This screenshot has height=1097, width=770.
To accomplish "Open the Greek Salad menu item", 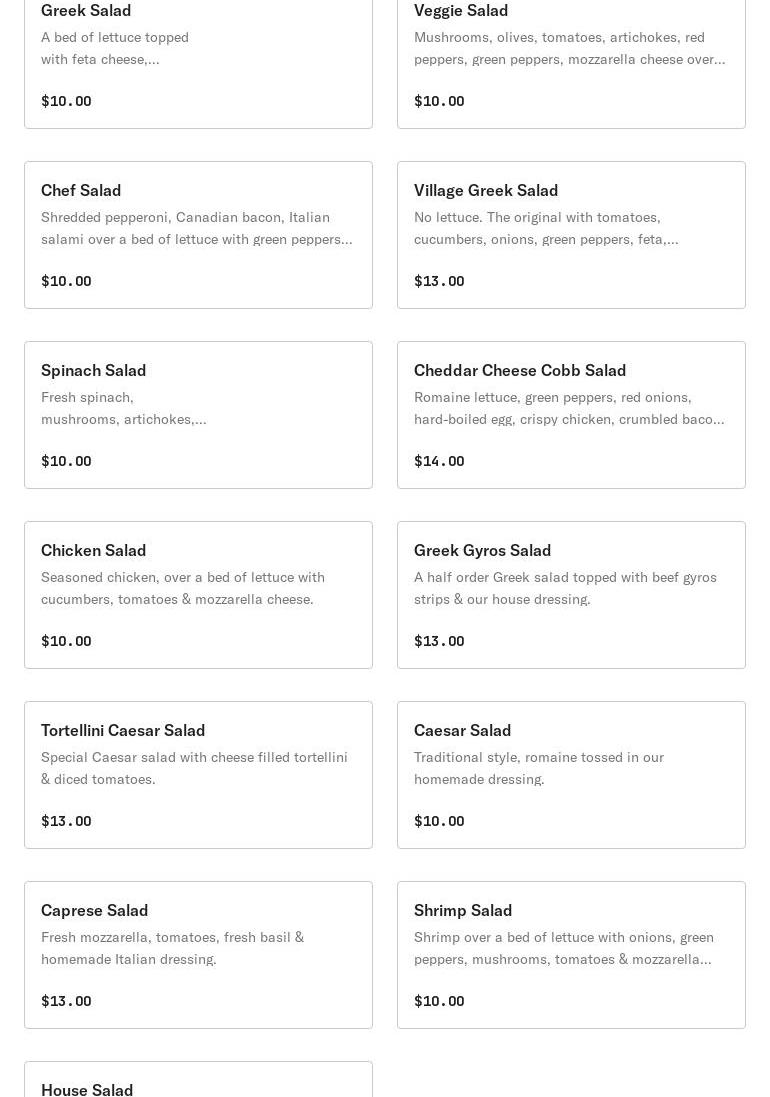I will [199, 61].
